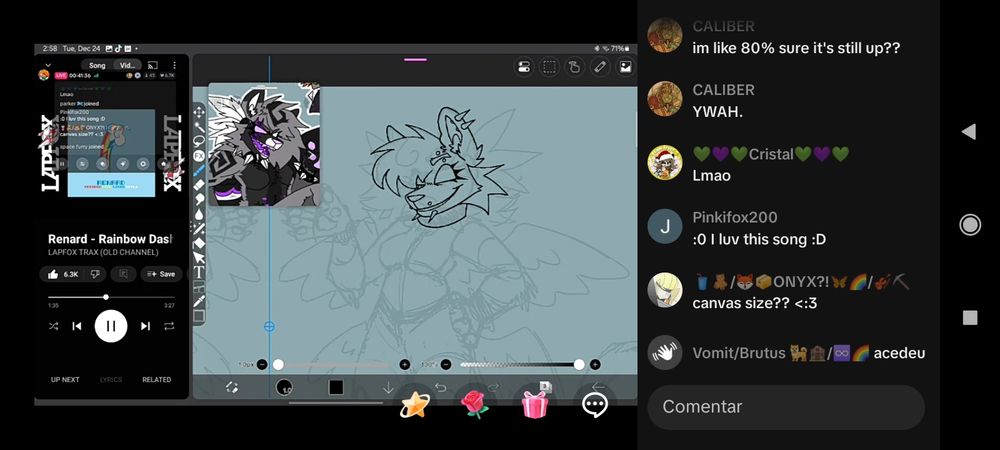Open Pinkifox200's profile avatar
The image size is (1000, 450).
665,226
